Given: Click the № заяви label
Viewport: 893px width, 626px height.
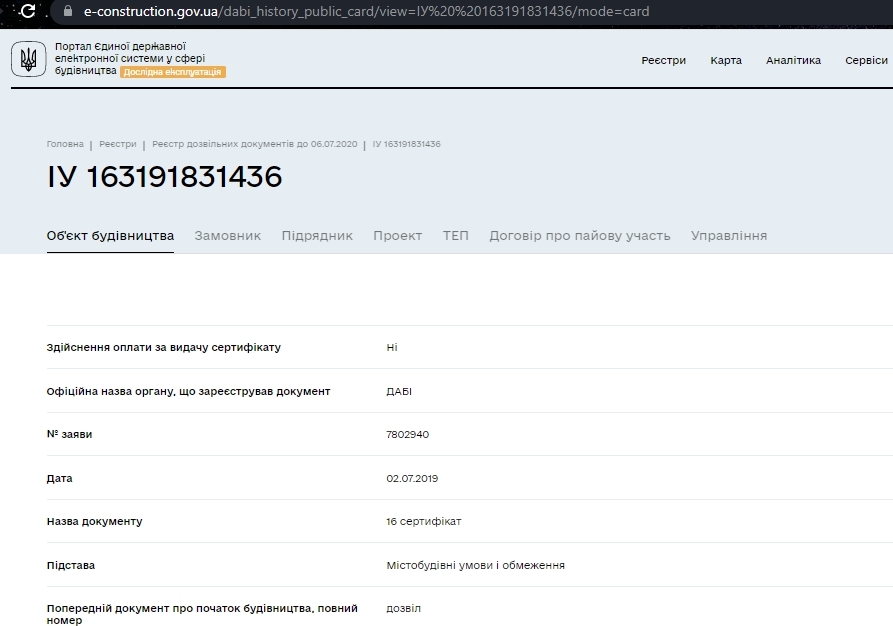Looking at the screenshot, I should [69, 435].
